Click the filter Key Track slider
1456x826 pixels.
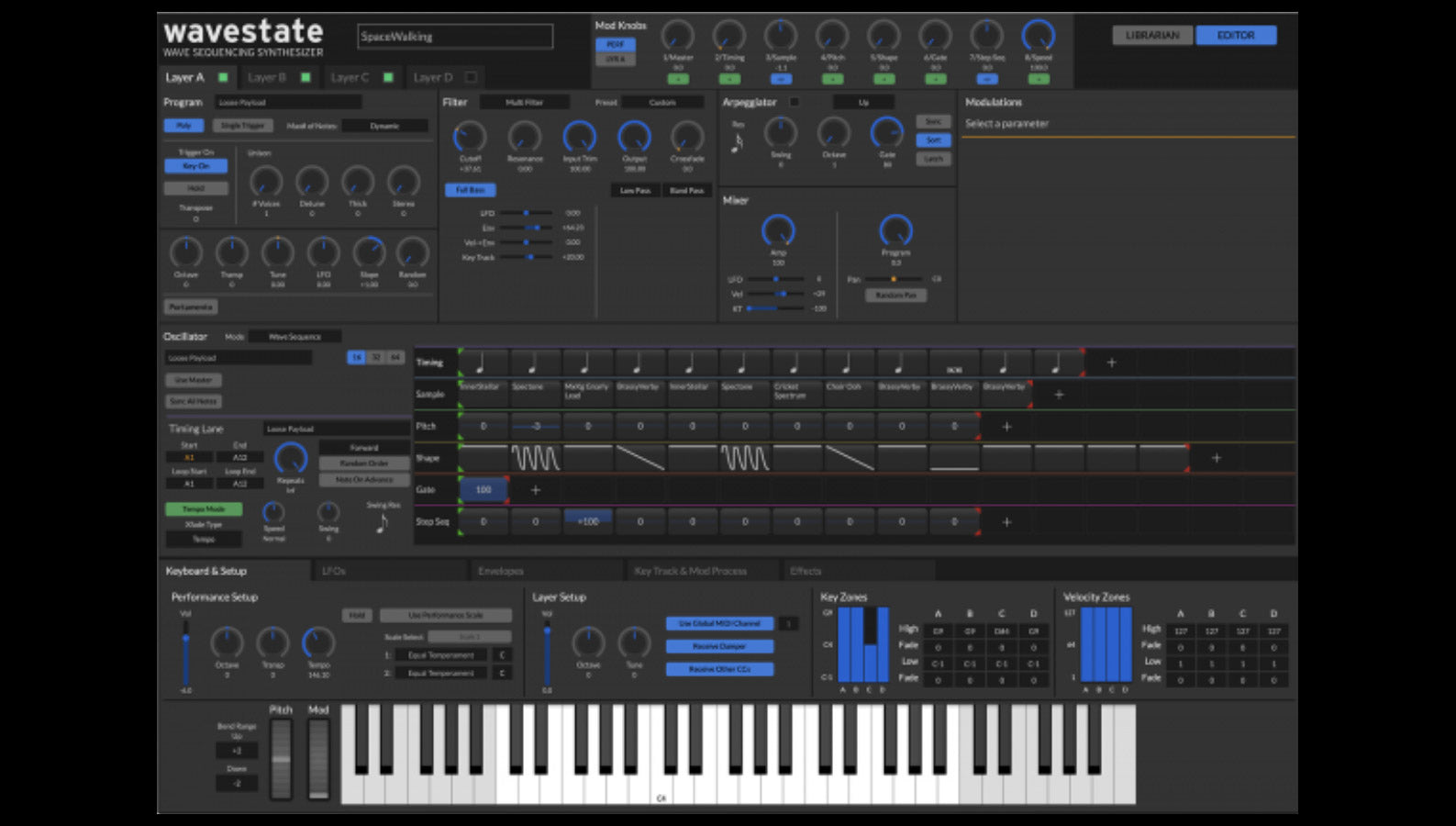tap(527, 257)
